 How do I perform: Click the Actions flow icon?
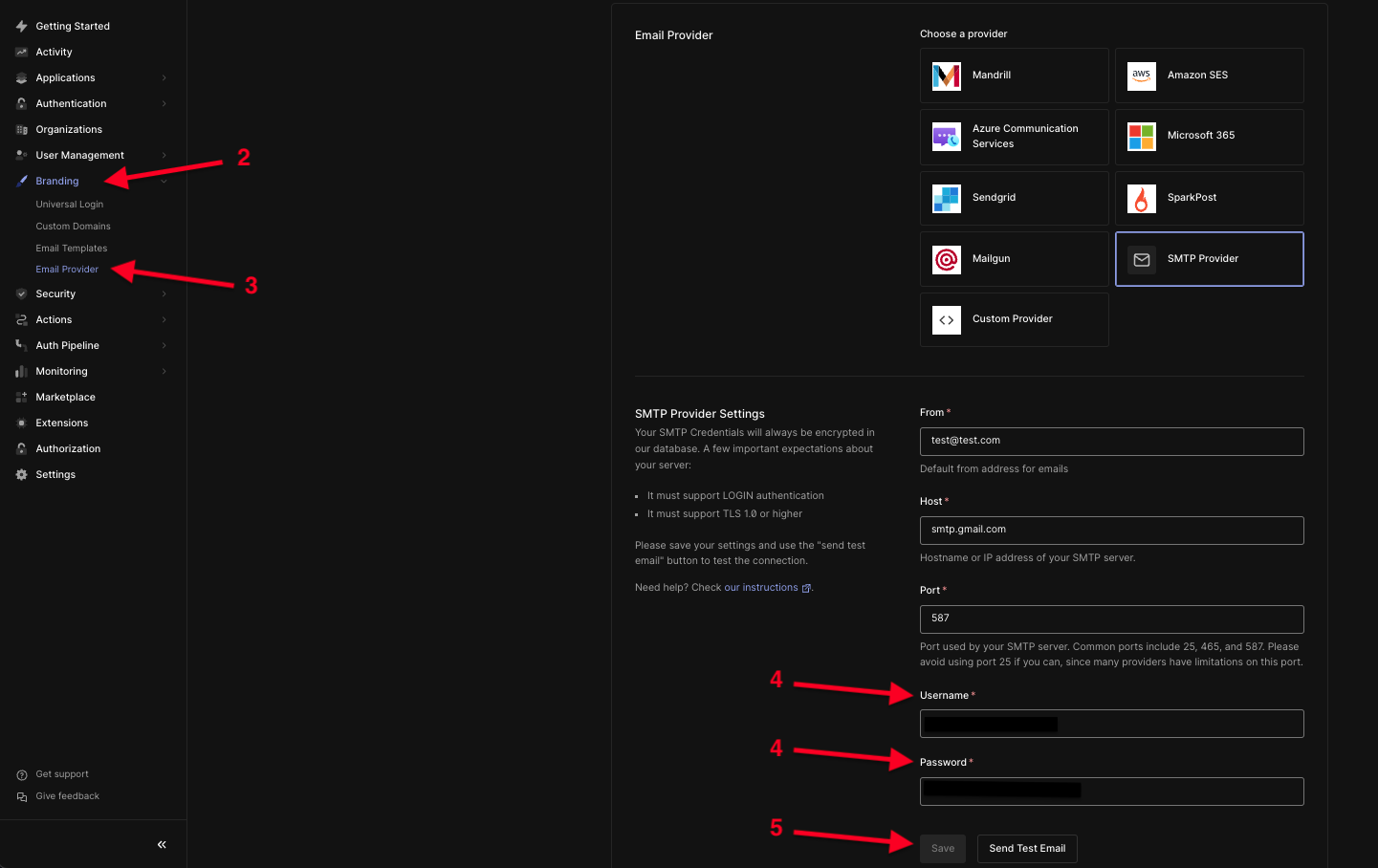pyautogui.click(x=21, y=320)
